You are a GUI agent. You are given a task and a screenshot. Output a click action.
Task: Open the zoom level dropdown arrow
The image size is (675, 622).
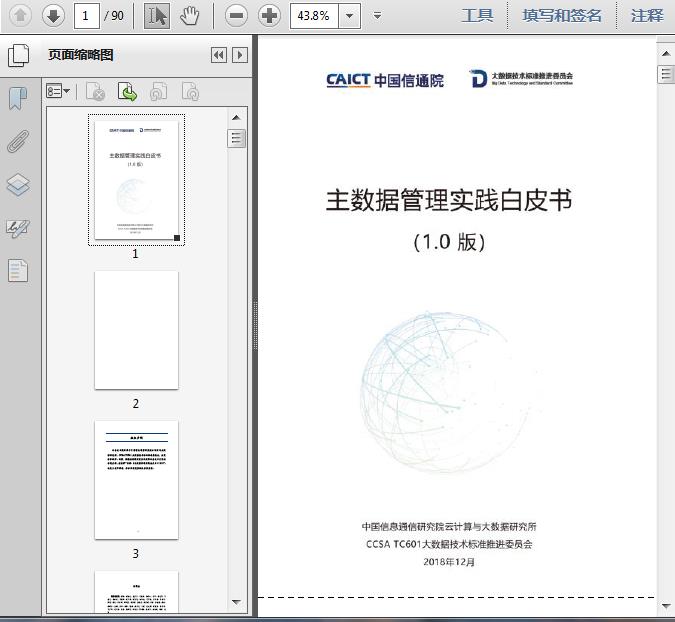point(350,16)
